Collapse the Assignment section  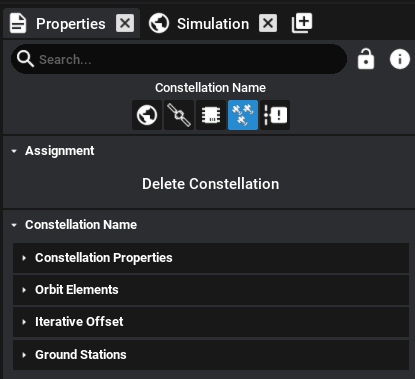(14, 151)
